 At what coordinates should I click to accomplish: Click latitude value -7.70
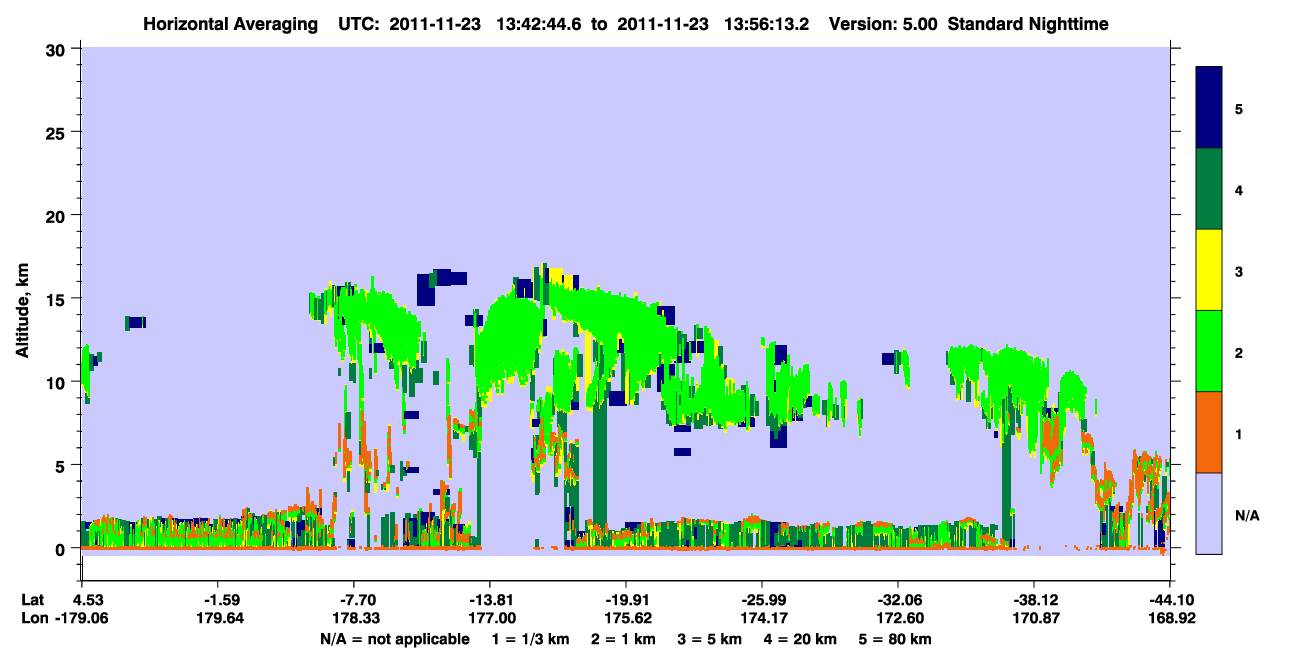pos(355,600)
